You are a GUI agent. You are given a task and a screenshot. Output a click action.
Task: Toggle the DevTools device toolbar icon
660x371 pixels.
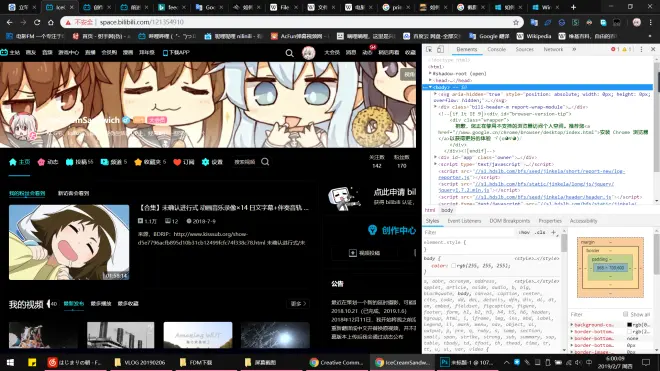tap(440, 49)
